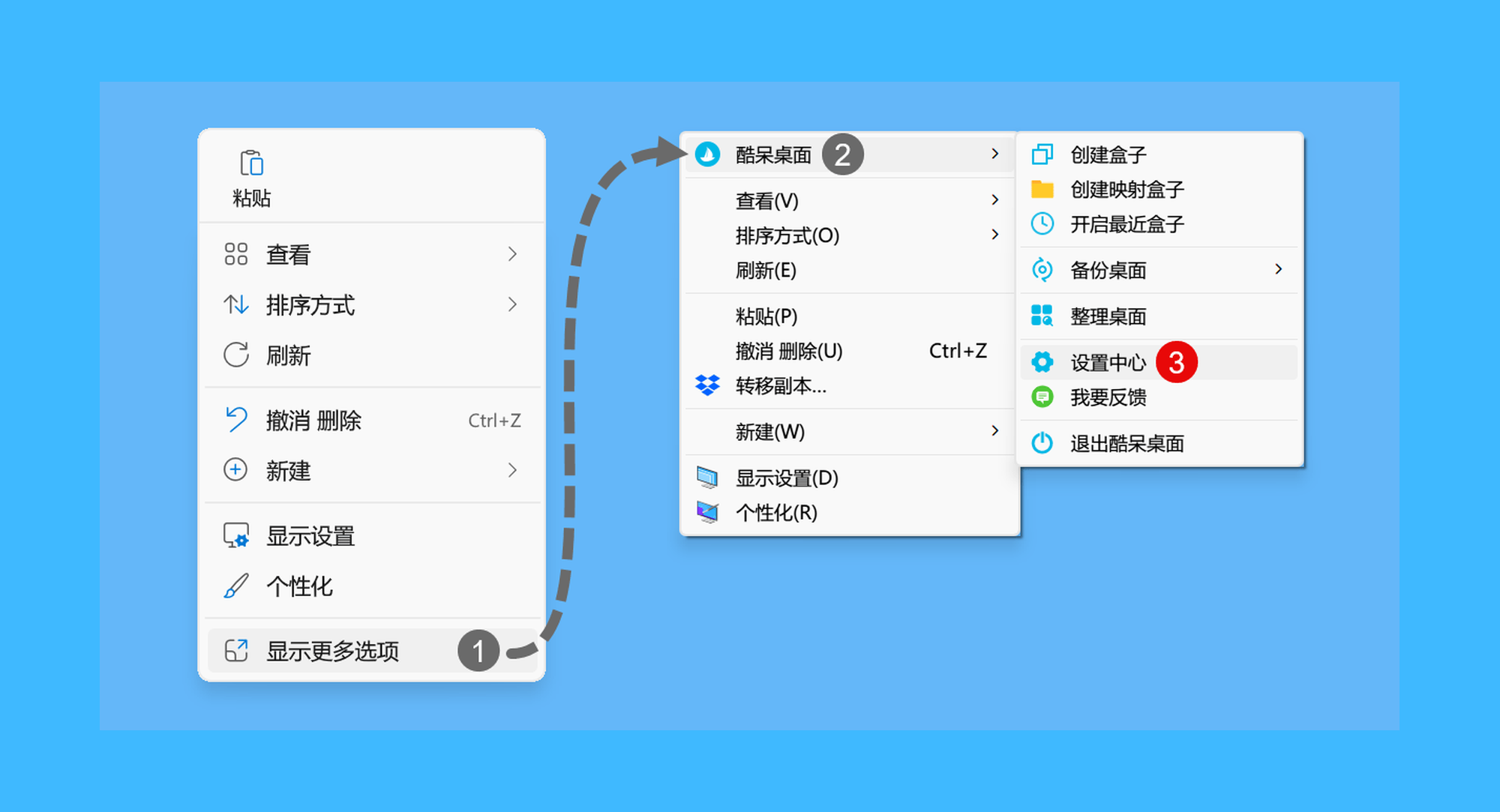This screenshot has width=1500, height=812.
Task: Click Ctrl+Z shortcut text in classic menu
Action: coord(958,351)
